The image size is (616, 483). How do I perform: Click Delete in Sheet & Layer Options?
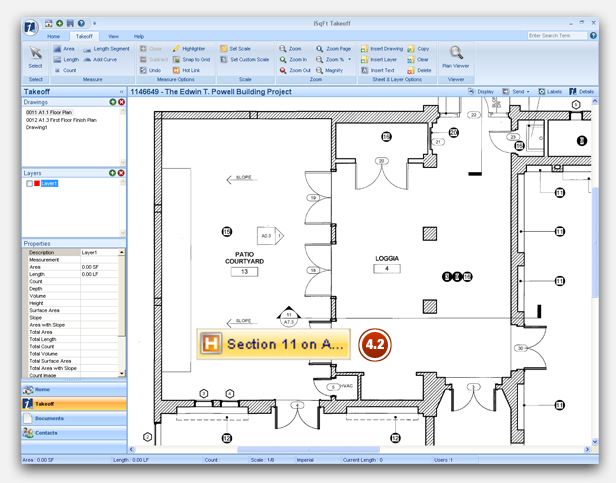pos(420,70)
